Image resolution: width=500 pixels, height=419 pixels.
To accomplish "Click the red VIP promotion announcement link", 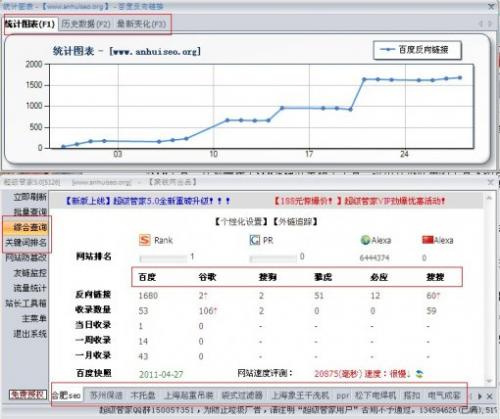I will coord(359,201).
